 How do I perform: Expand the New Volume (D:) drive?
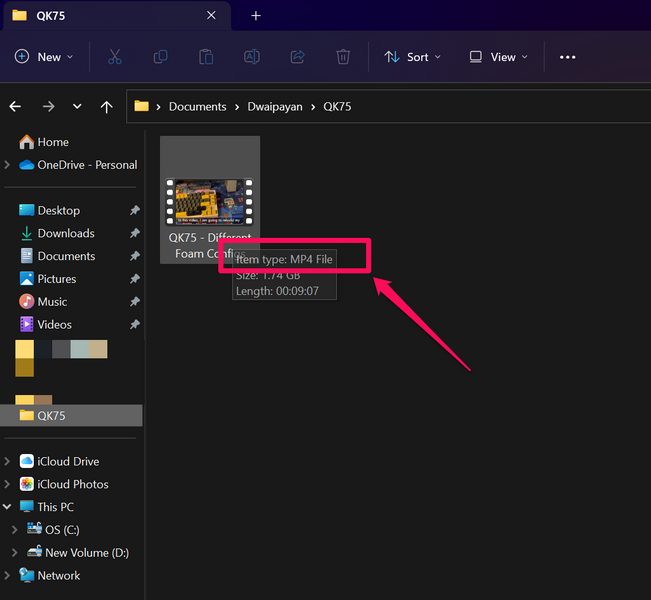tap(15, 553)
